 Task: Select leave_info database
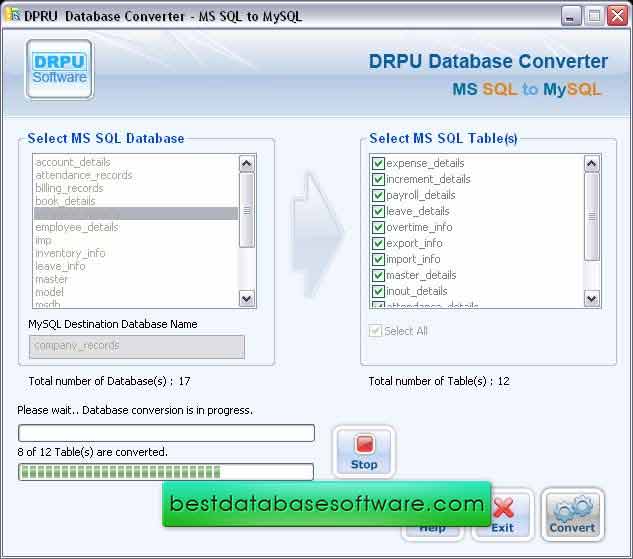tap(135, 266)
